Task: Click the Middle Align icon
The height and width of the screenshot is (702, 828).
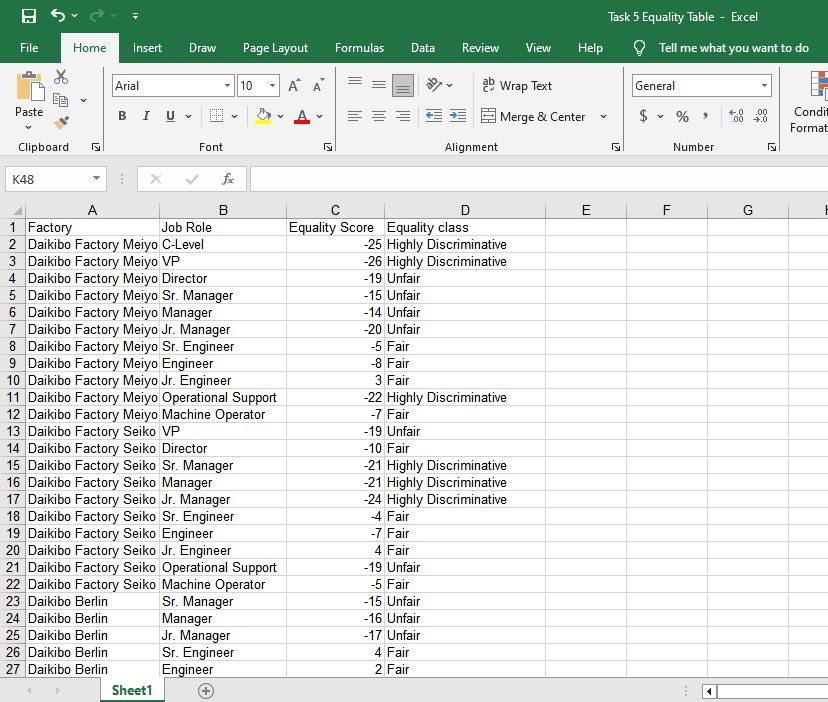Action: 379,85
